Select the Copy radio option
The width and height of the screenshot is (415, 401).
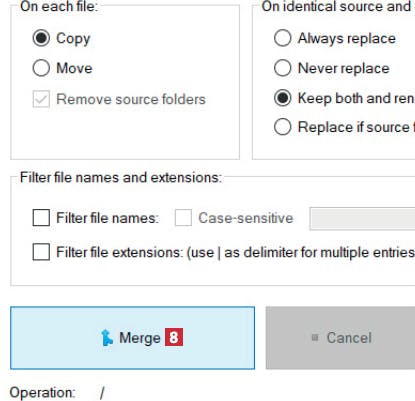[x=41, y=38]
